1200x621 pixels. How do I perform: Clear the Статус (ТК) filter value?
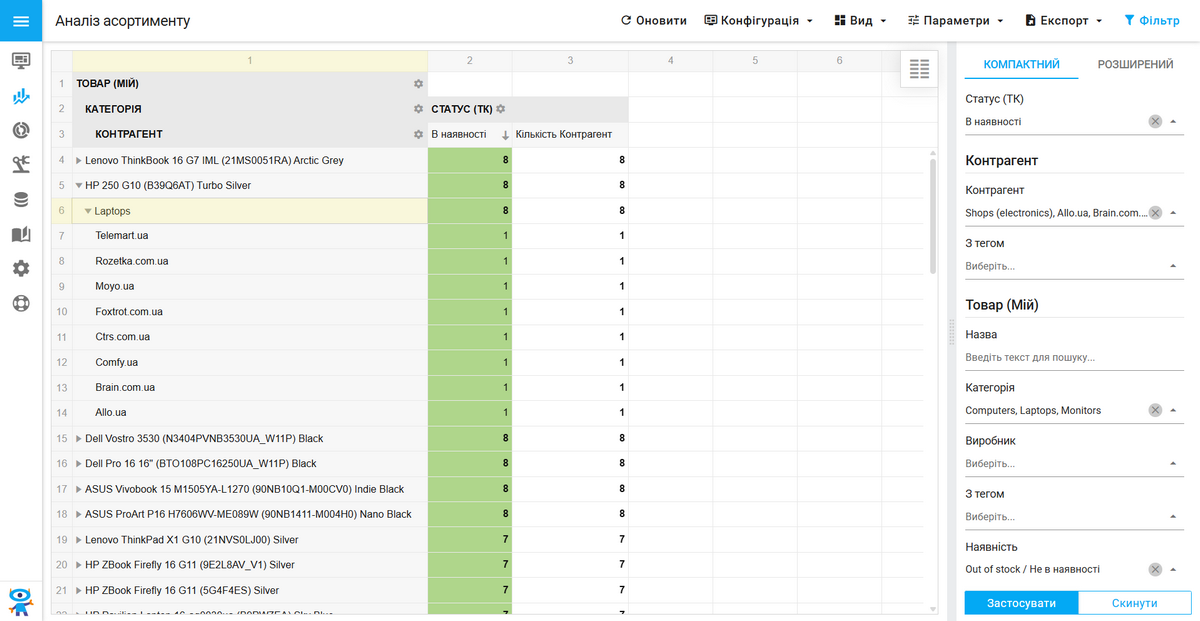(x=1155, y=122)
